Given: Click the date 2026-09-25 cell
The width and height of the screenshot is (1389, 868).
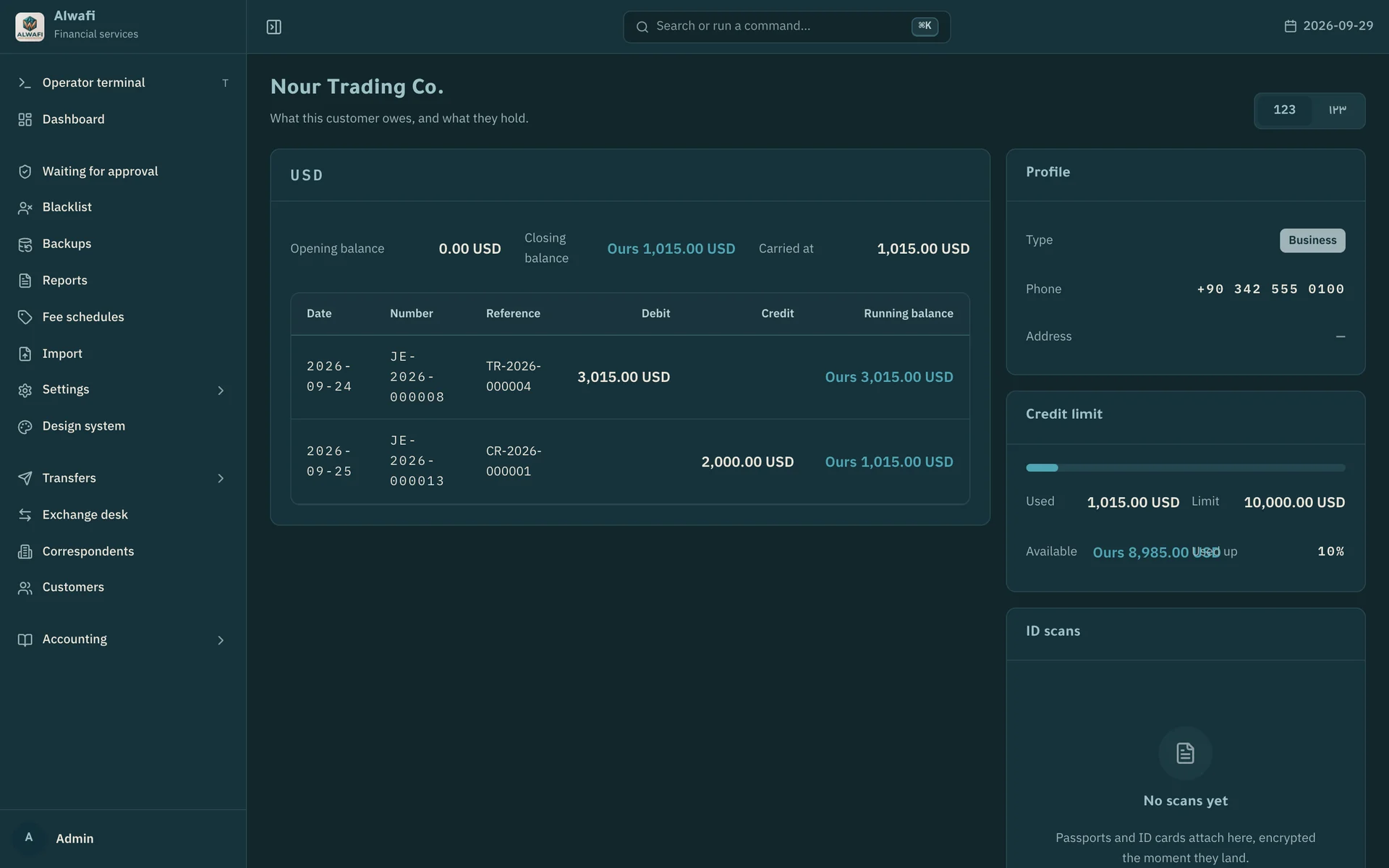Looking at the screenshot, I should pos(329,461).
